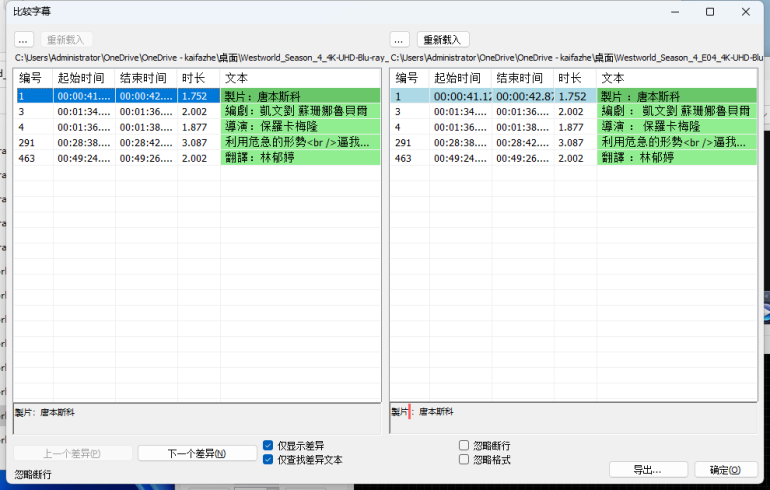Click left row 291 number cell
The height and width of the screenshot is (490, 770).
coord(33,142)
